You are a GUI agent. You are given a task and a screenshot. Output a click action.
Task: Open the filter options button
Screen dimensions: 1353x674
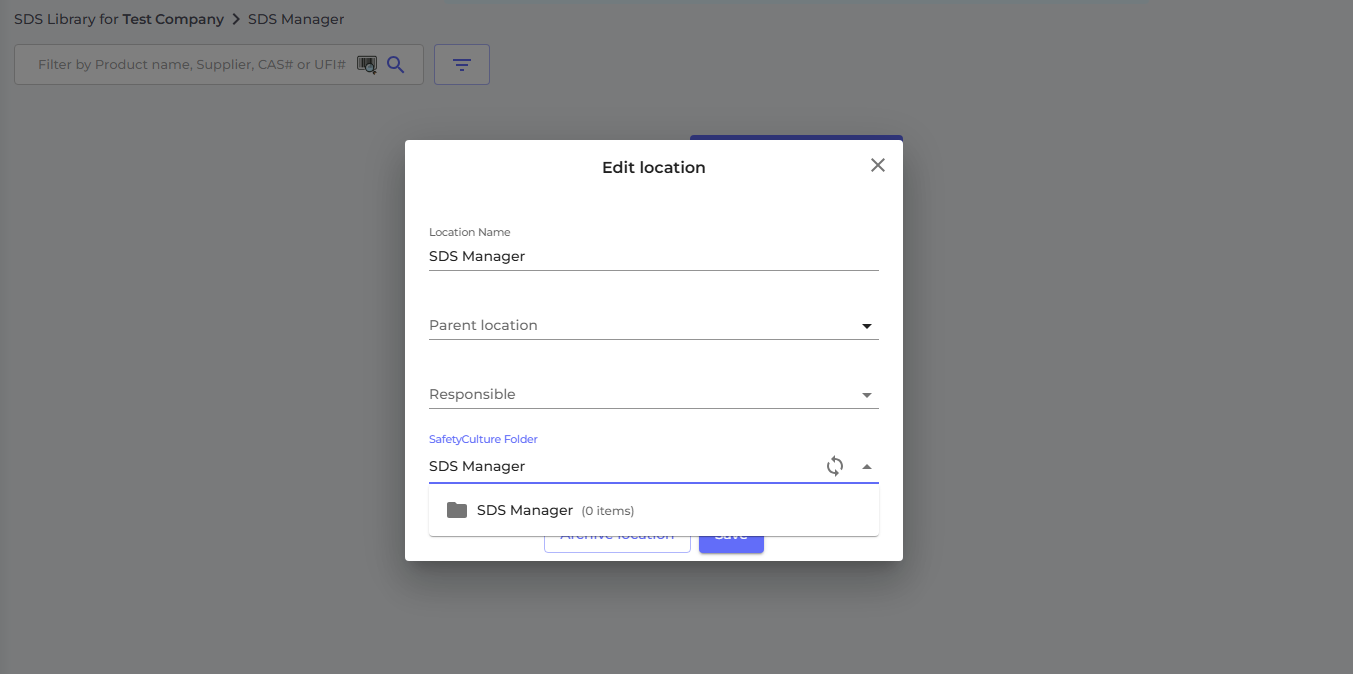tap(462, 65)
